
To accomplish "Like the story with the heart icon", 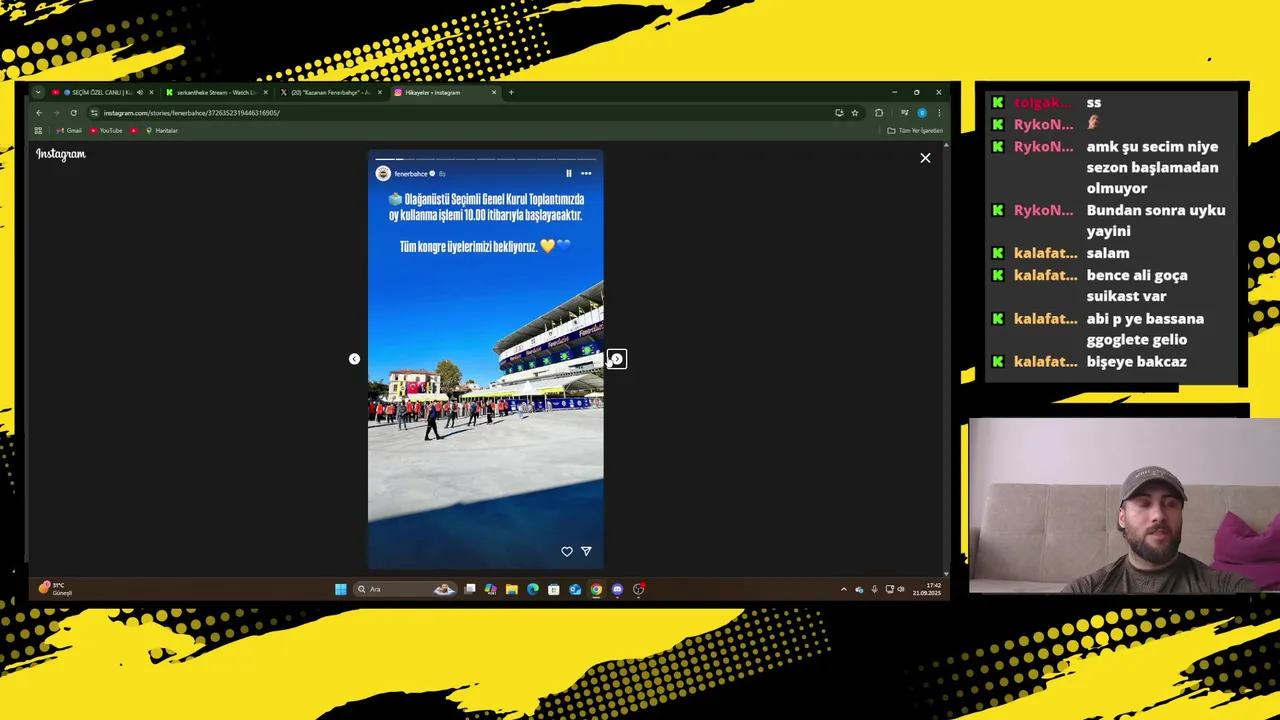I will (x=567, y=551).
